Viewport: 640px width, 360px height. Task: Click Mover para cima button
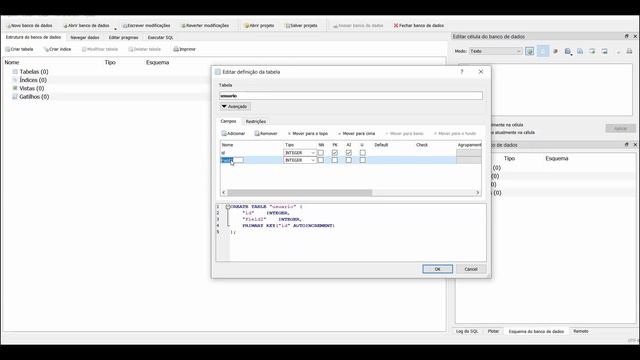click(356, 133)
